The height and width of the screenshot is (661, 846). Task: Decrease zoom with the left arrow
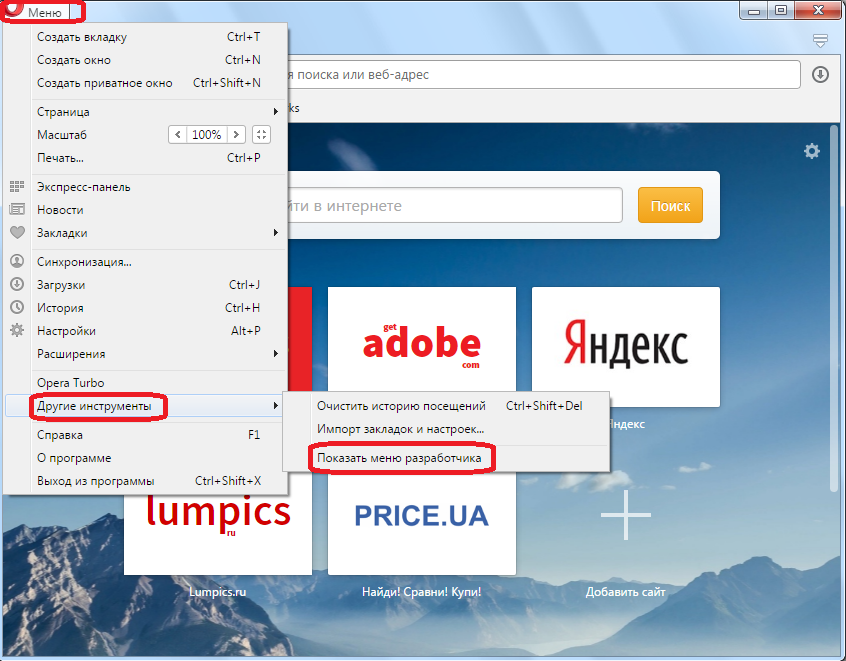178,134
